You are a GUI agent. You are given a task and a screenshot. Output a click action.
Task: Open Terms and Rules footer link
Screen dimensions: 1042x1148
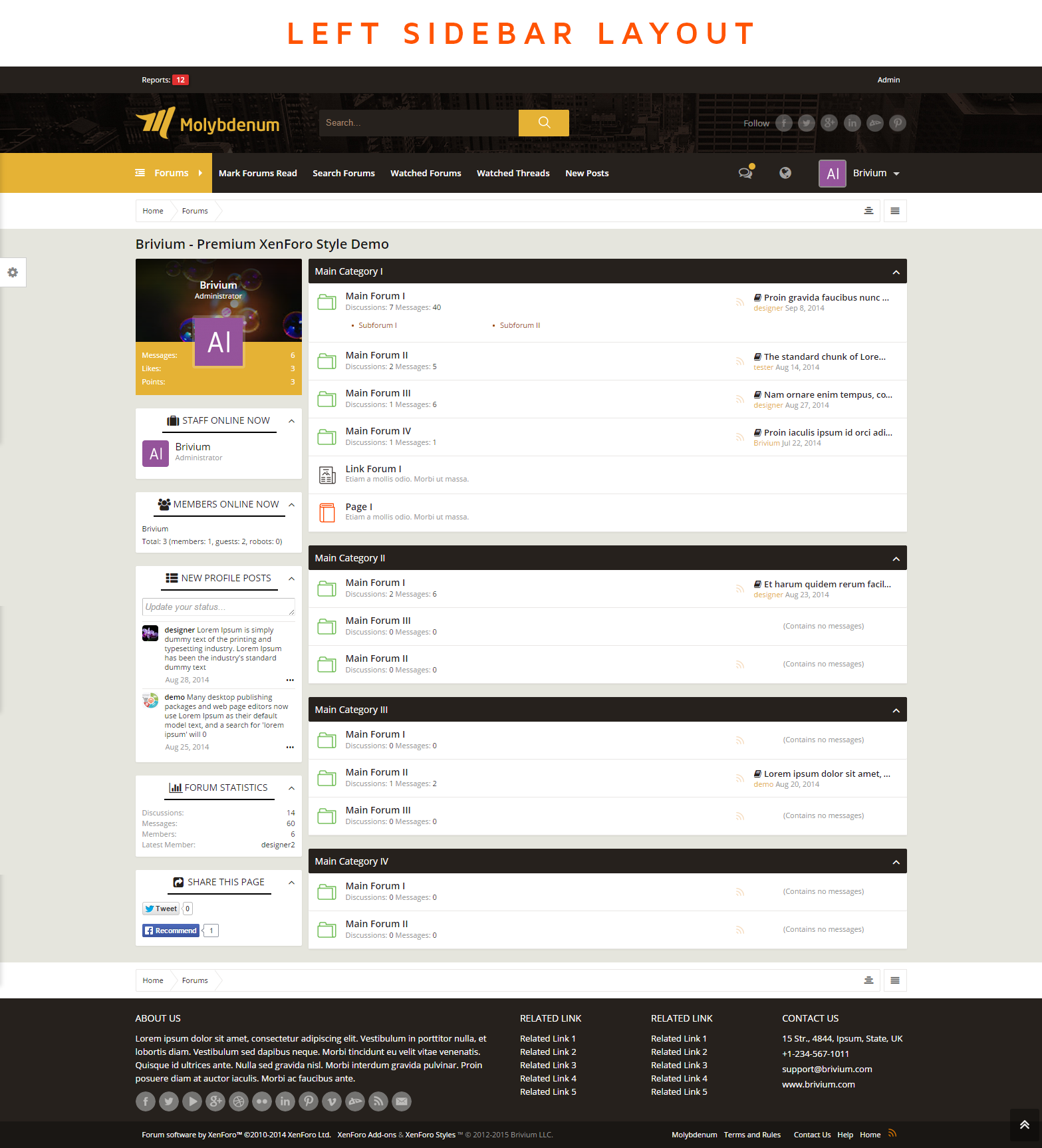[x=752, y=1135]
